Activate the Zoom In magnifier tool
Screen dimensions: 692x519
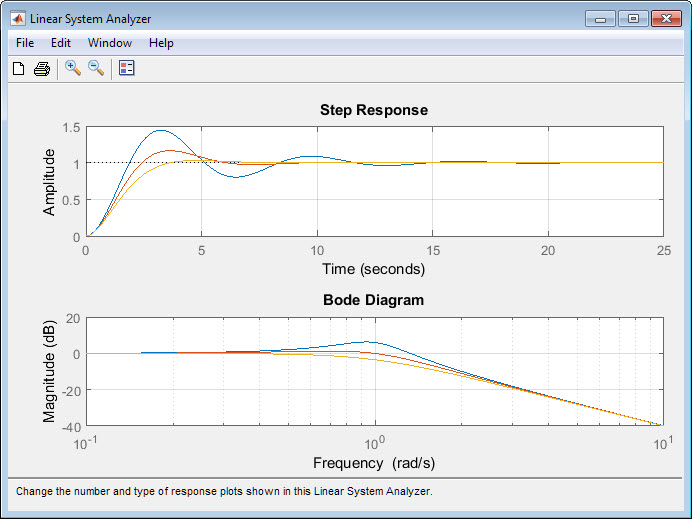tap(73, 68)
